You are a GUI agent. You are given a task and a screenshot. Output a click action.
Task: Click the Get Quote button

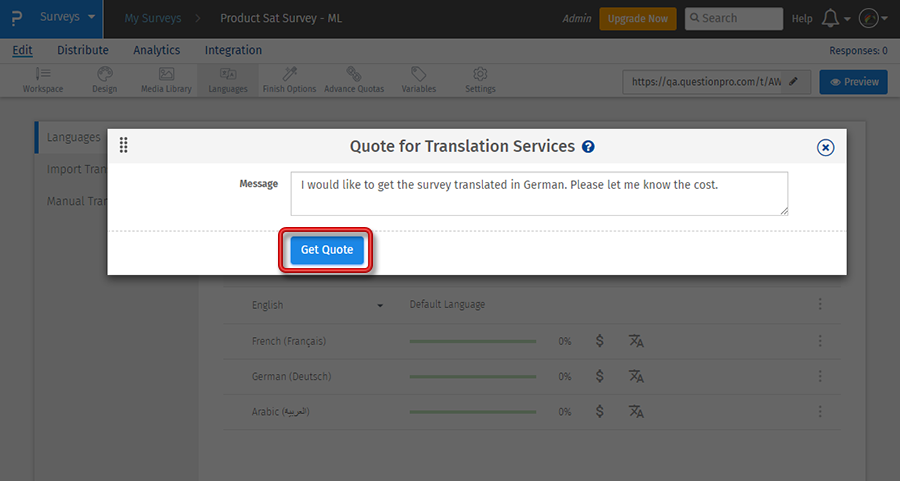click(327, 250)
